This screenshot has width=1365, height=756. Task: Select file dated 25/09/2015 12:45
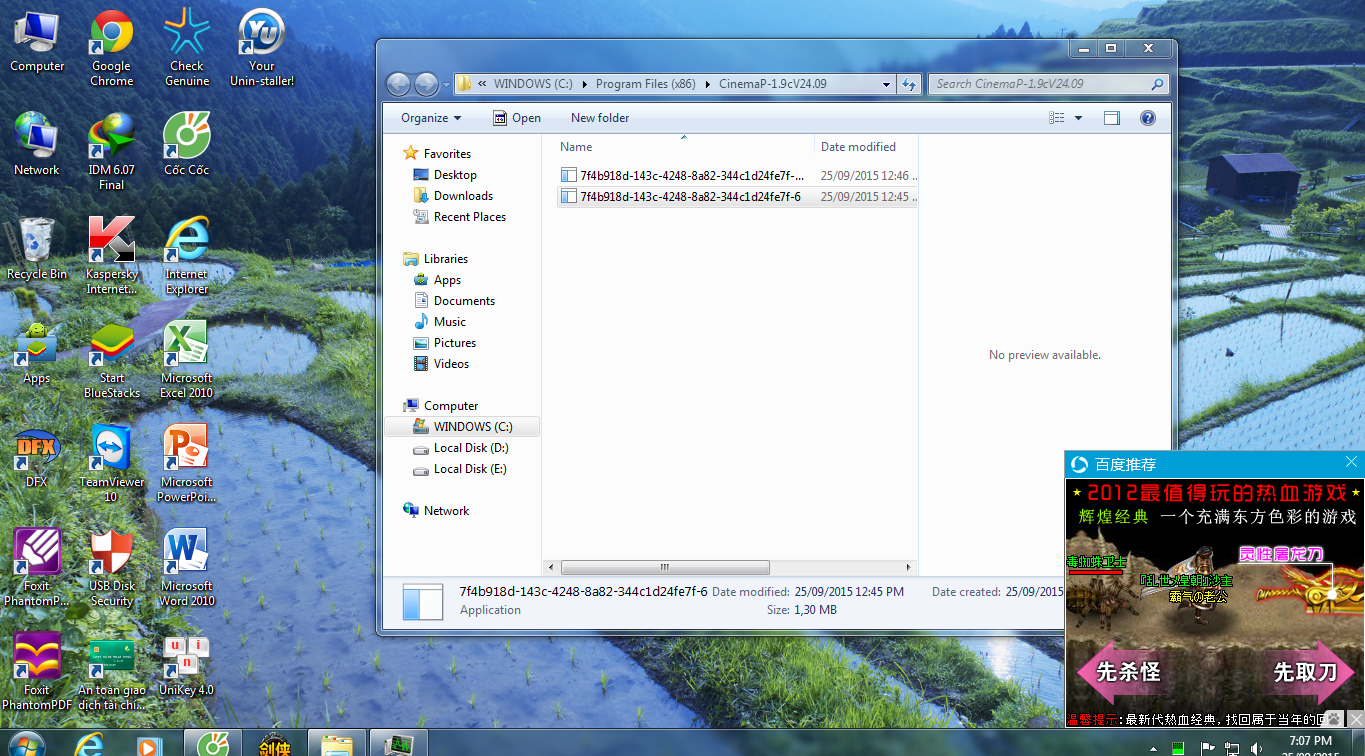737,197
